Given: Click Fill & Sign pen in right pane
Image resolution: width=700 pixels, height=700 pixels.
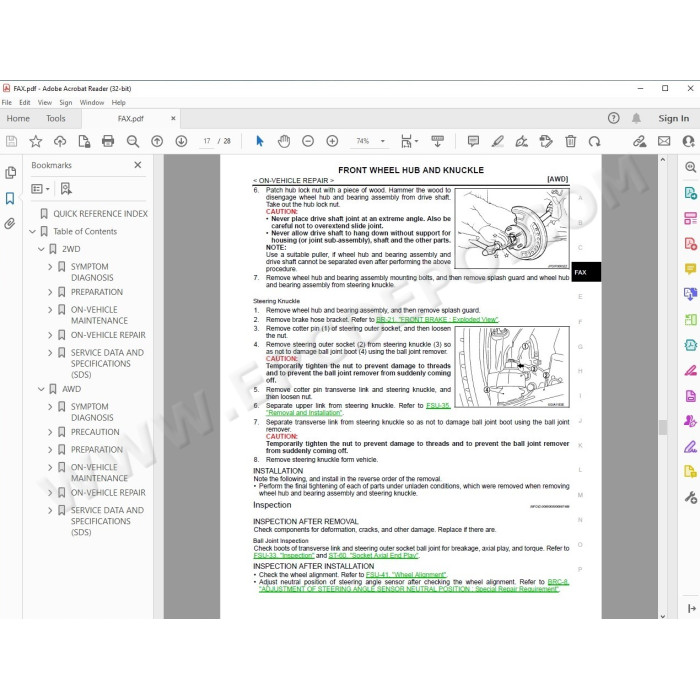Looking at the screenshot, I should click(x=691, y=446).
